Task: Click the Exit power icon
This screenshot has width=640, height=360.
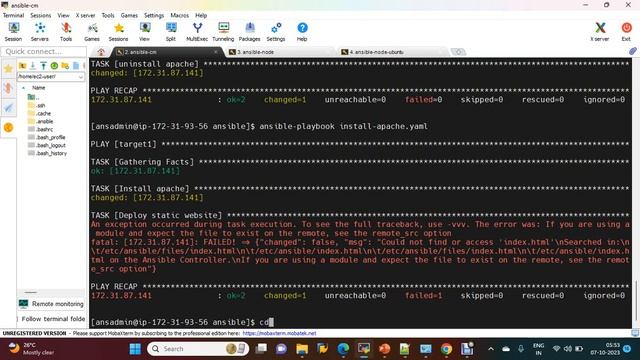Action: coord(626,32)
